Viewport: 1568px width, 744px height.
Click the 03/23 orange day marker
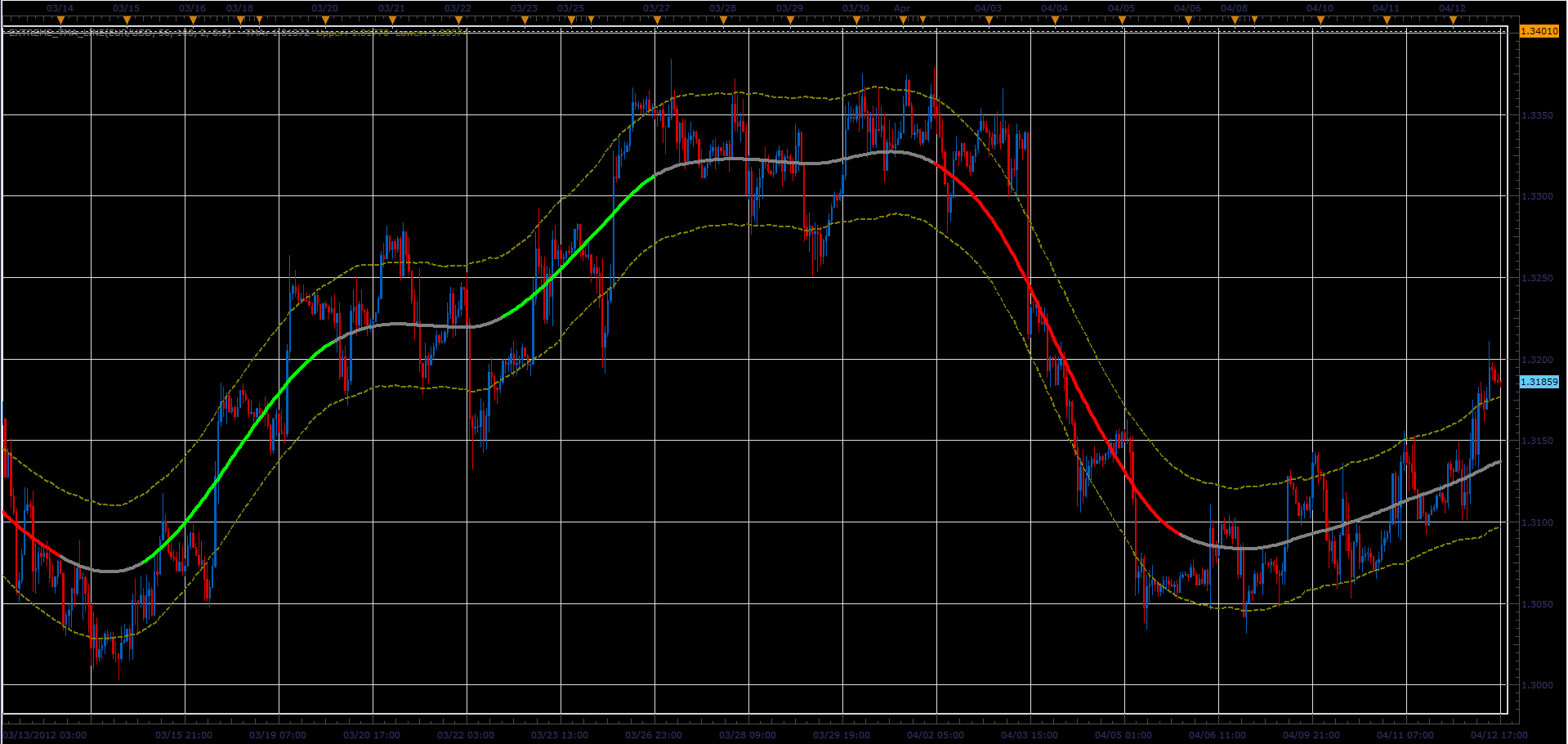(524, 18)
